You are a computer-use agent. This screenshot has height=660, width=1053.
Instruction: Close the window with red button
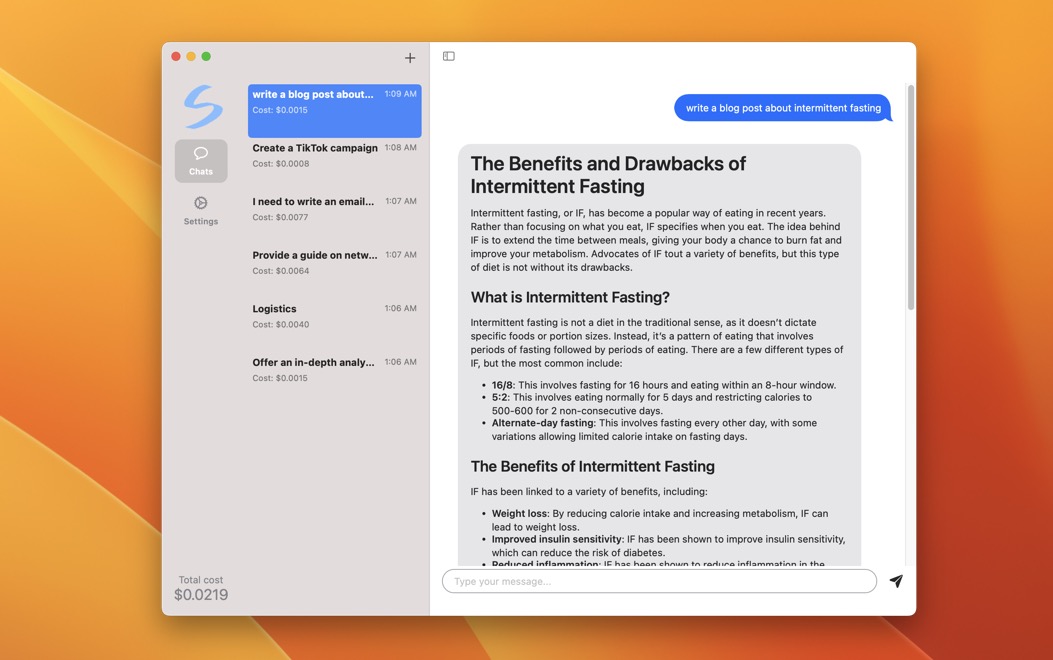176,56
